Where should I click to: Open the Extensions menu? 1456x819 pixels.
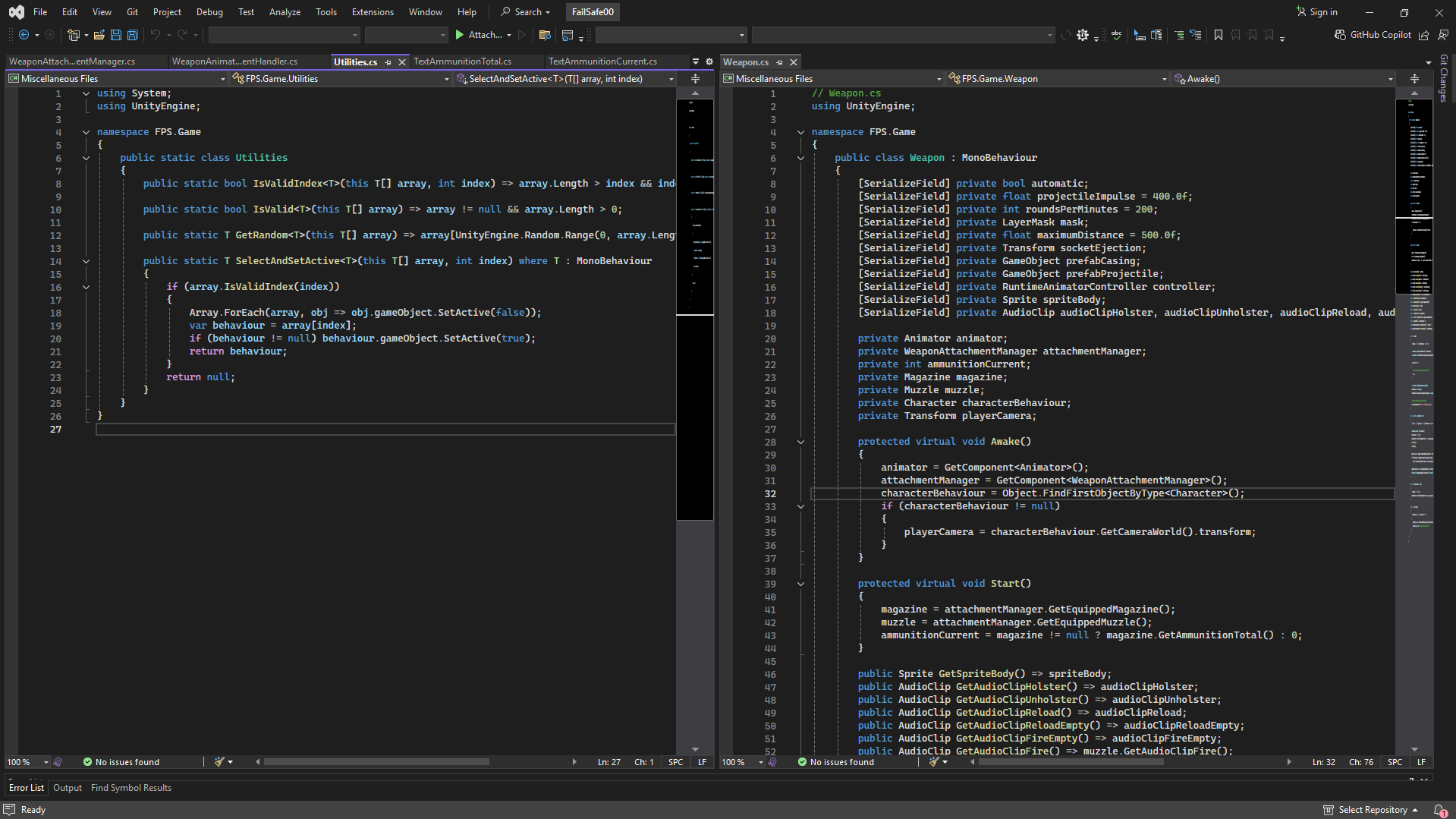tap(372, 12)
